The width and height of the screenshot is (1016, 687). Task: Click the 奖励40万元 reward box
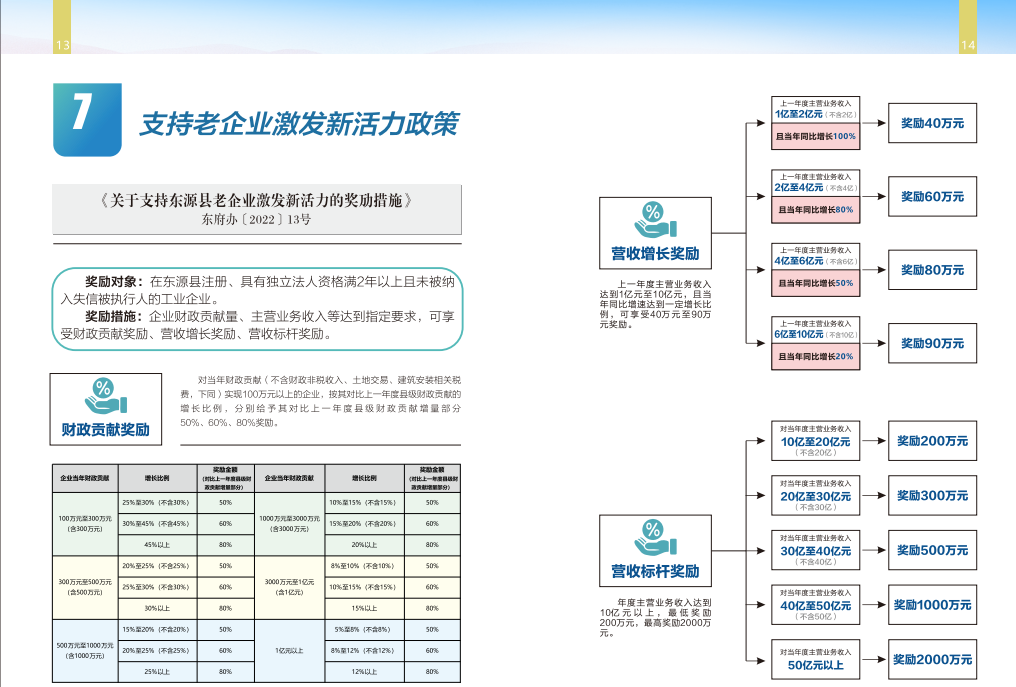click(932, 123)
